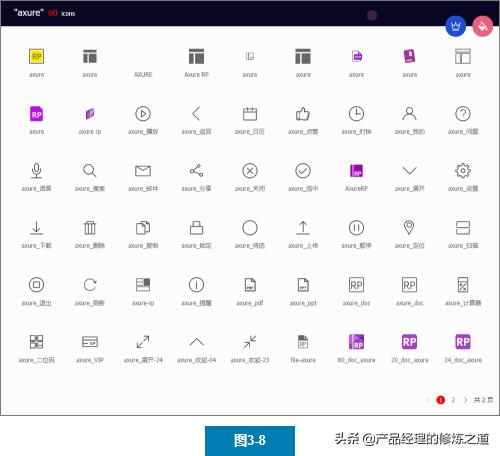The height and width of the screenshot is (456, 500).
Task: Pick the QR code icon
Action: 37,342
